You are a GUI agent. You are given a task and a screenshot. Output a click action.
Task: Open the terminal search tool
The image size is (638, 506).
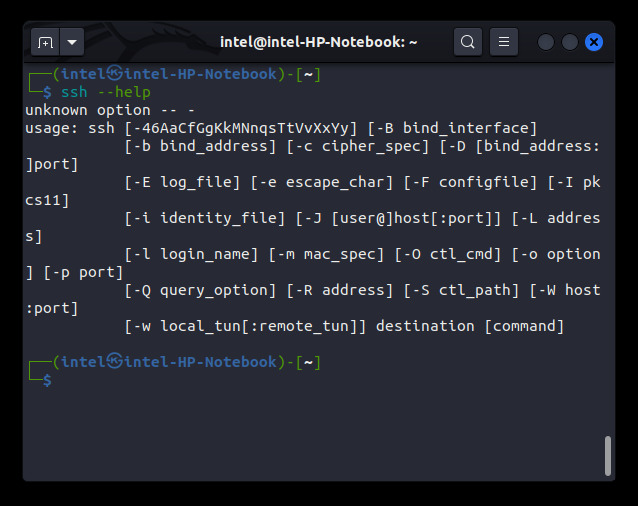[468, 41]
